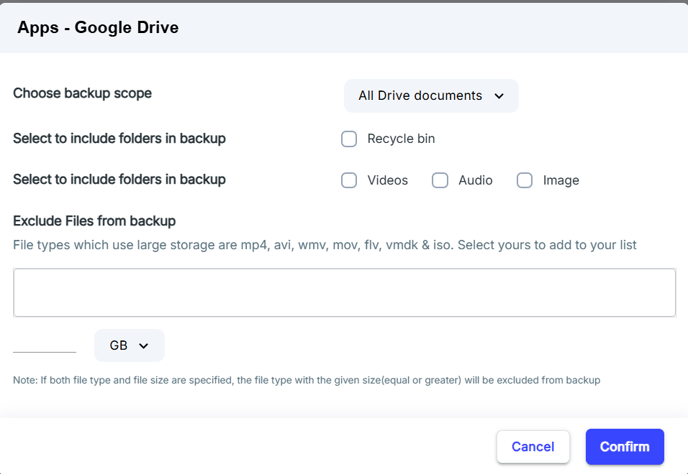Toggle the Image checkbox
The height and width of the screenshot is (474, 688).
pyautogui.click(x=524, y=180)
